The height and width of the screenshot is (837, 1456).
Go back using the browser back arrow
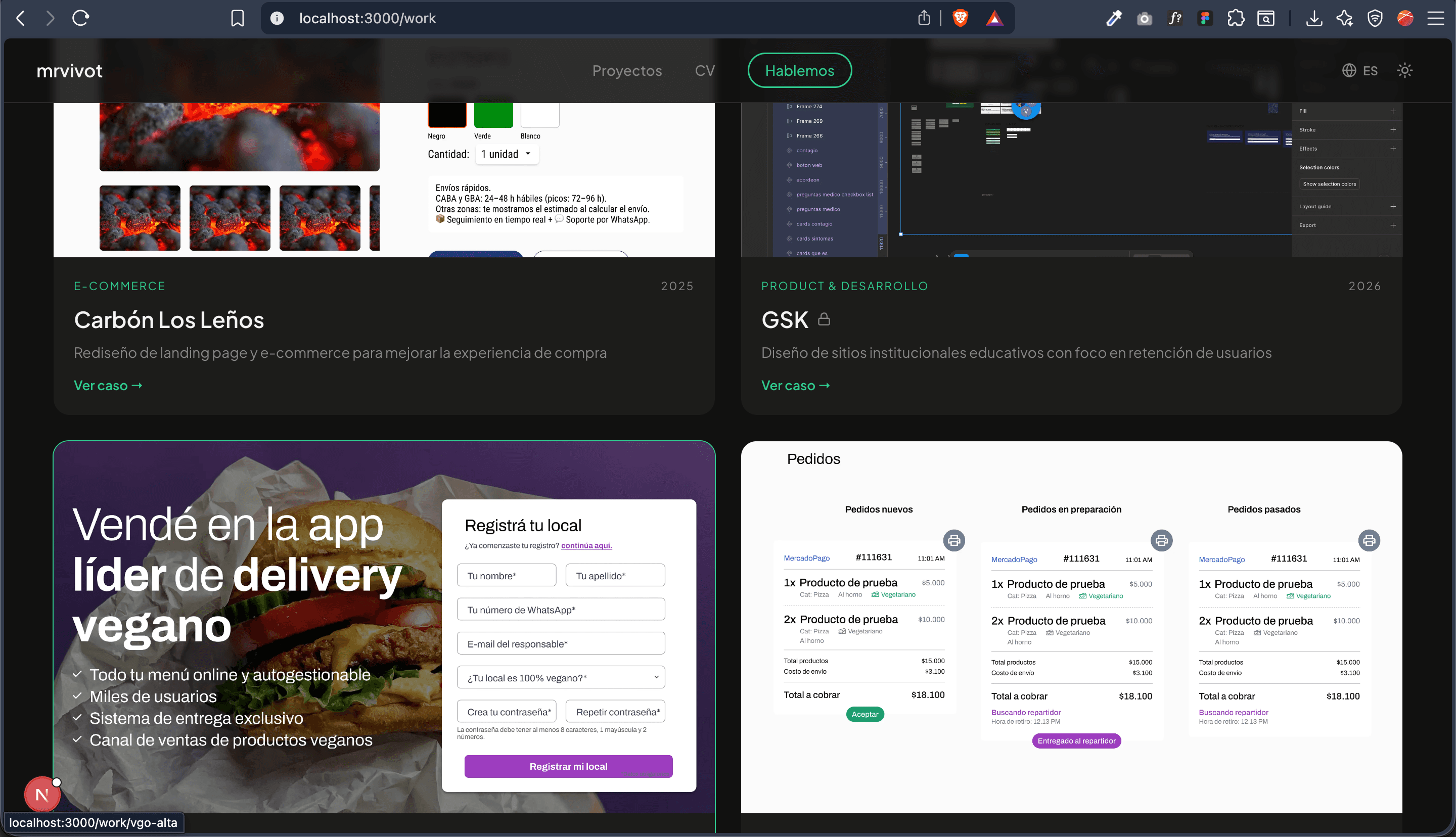tap(21, 18)
